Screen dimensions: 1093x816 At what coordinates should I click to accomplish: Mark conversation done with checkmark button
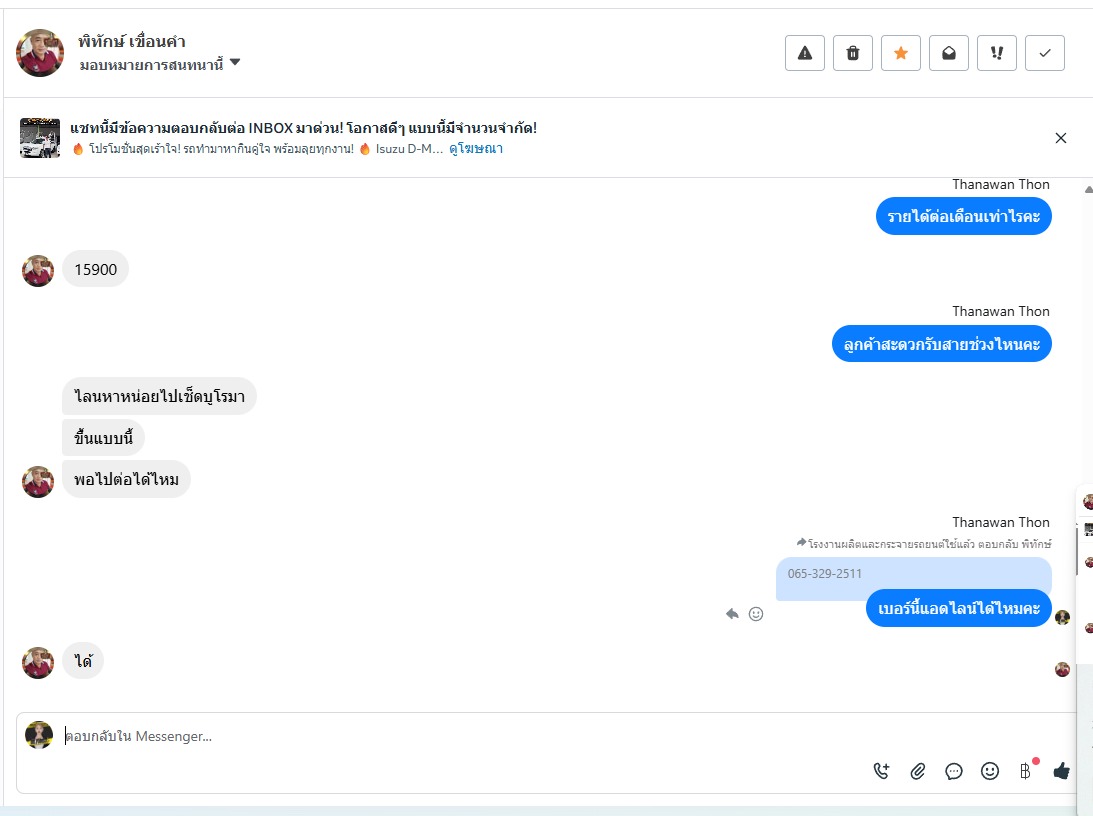click(1045, 53)
